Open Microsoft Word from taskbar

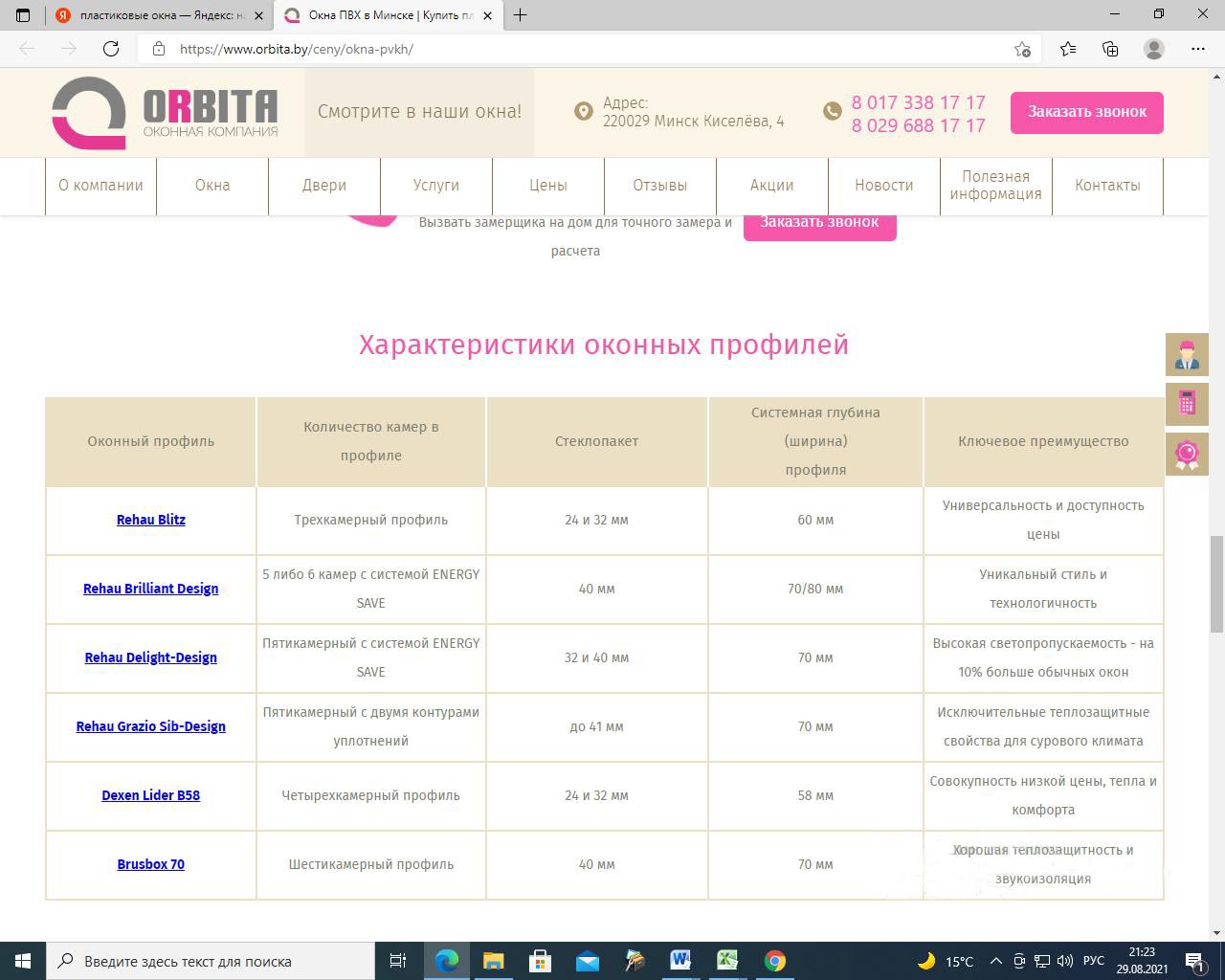click(680, 960)
